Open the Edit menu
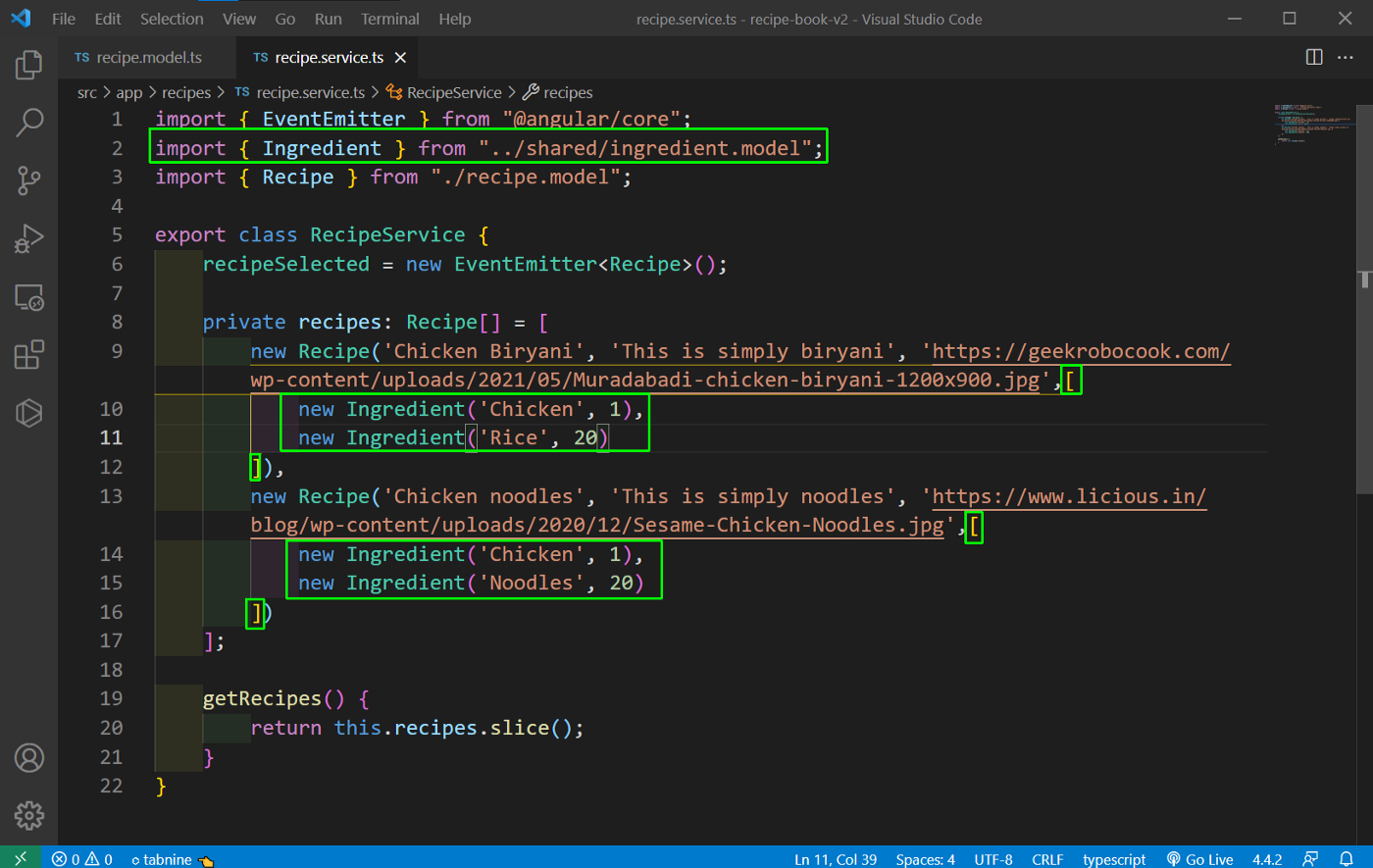This screenshot has height=868, width=1373. (108, 19)
